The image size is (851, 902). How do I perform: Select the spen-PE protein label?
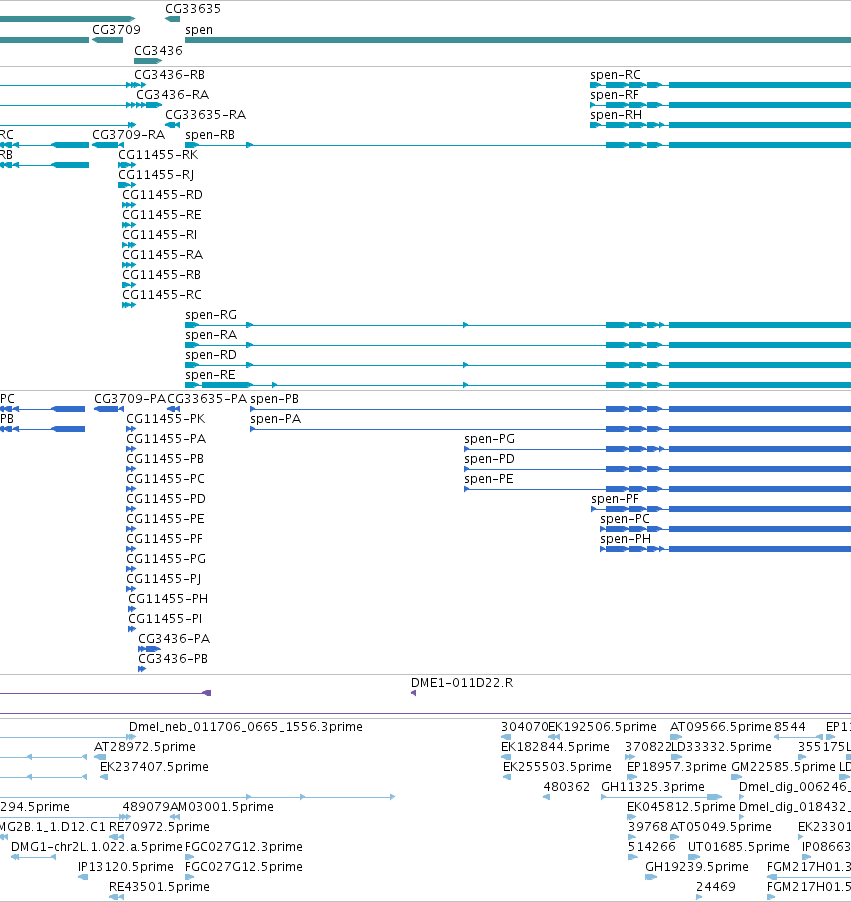(489, 479)
